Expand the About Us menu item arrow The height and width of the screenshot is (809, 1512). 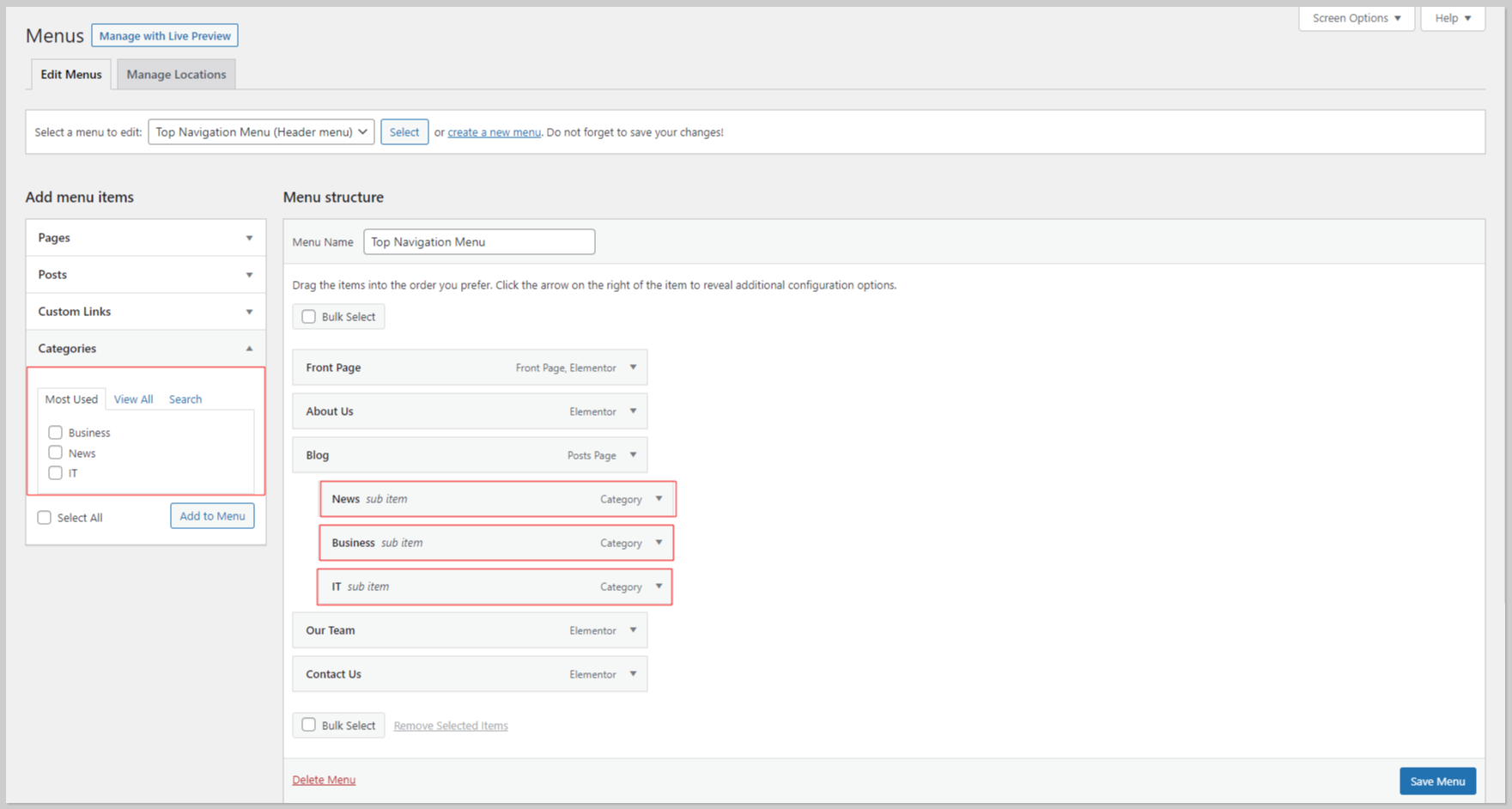(633, 411)
